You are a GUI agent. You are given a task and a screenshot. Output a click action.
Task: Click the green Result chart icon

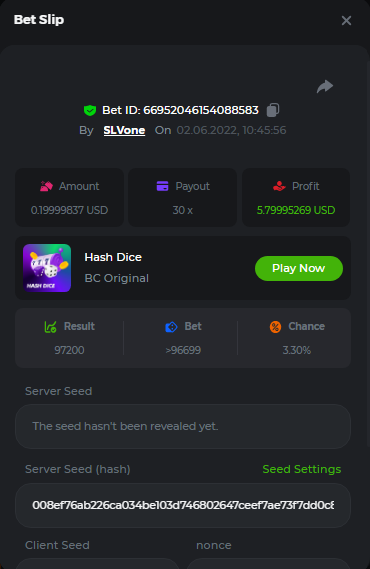pyautogui.click(x=50, y=327)
